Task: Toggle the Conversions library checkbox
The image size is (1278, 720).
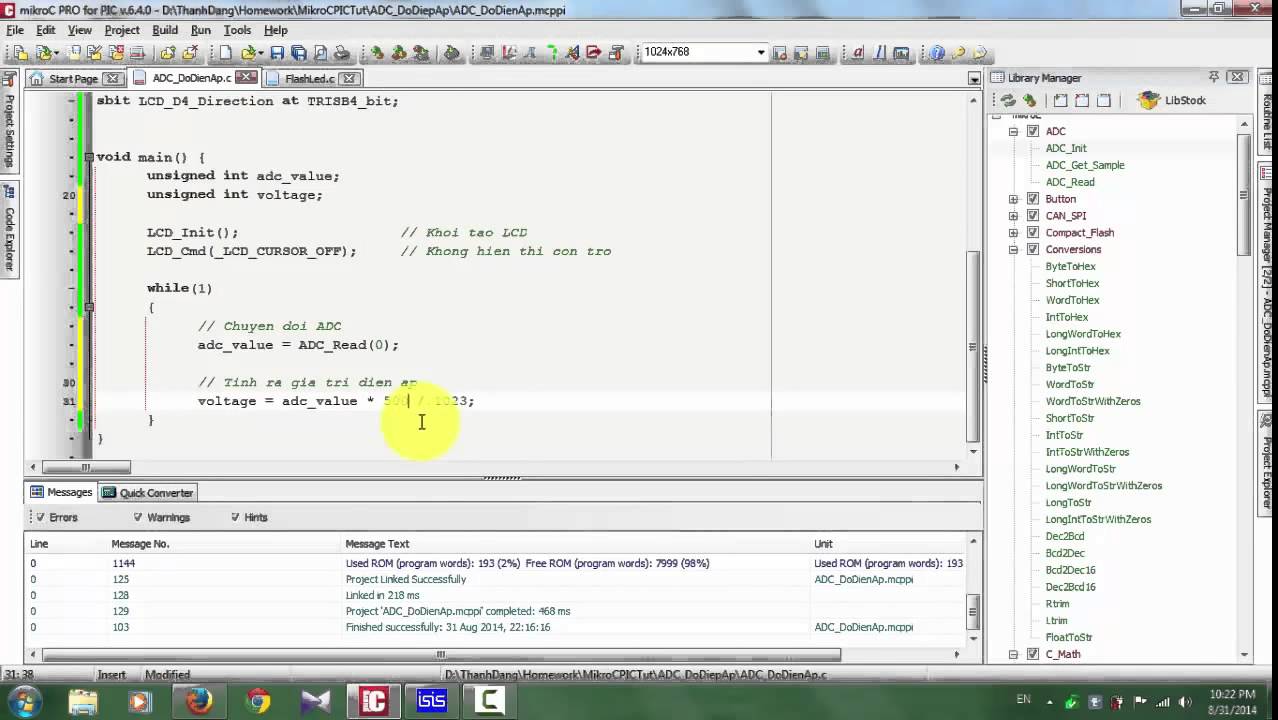Action: coord(1033,250)
